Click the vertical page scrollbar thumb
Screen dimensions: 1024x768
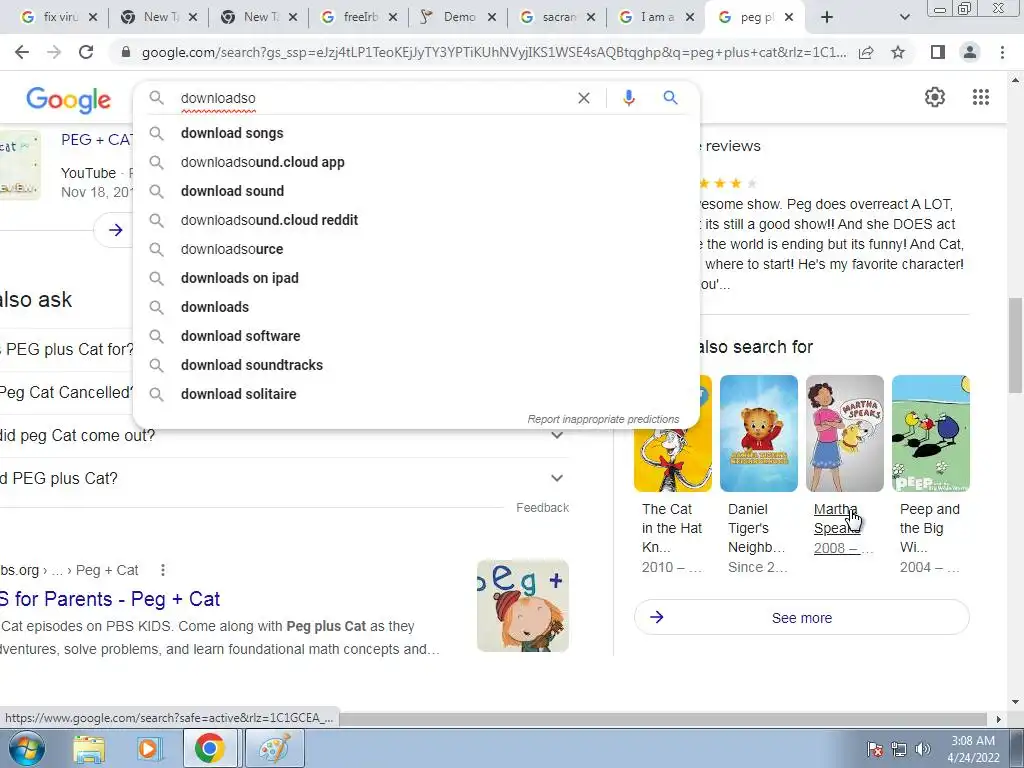click(1015, 345)
